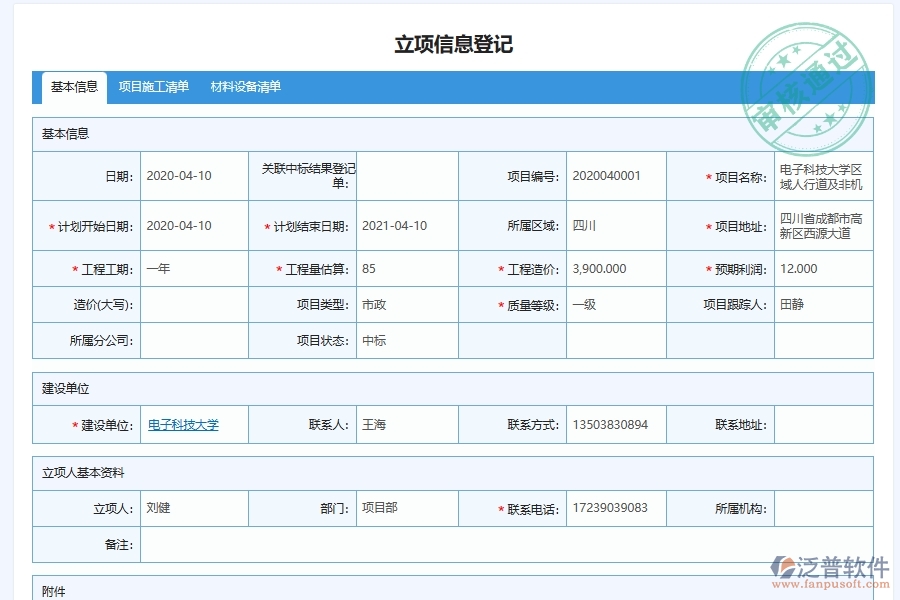Select the 所属区域 region field showing 四川
The image size is (900, 600).
[x=612, y=225]
